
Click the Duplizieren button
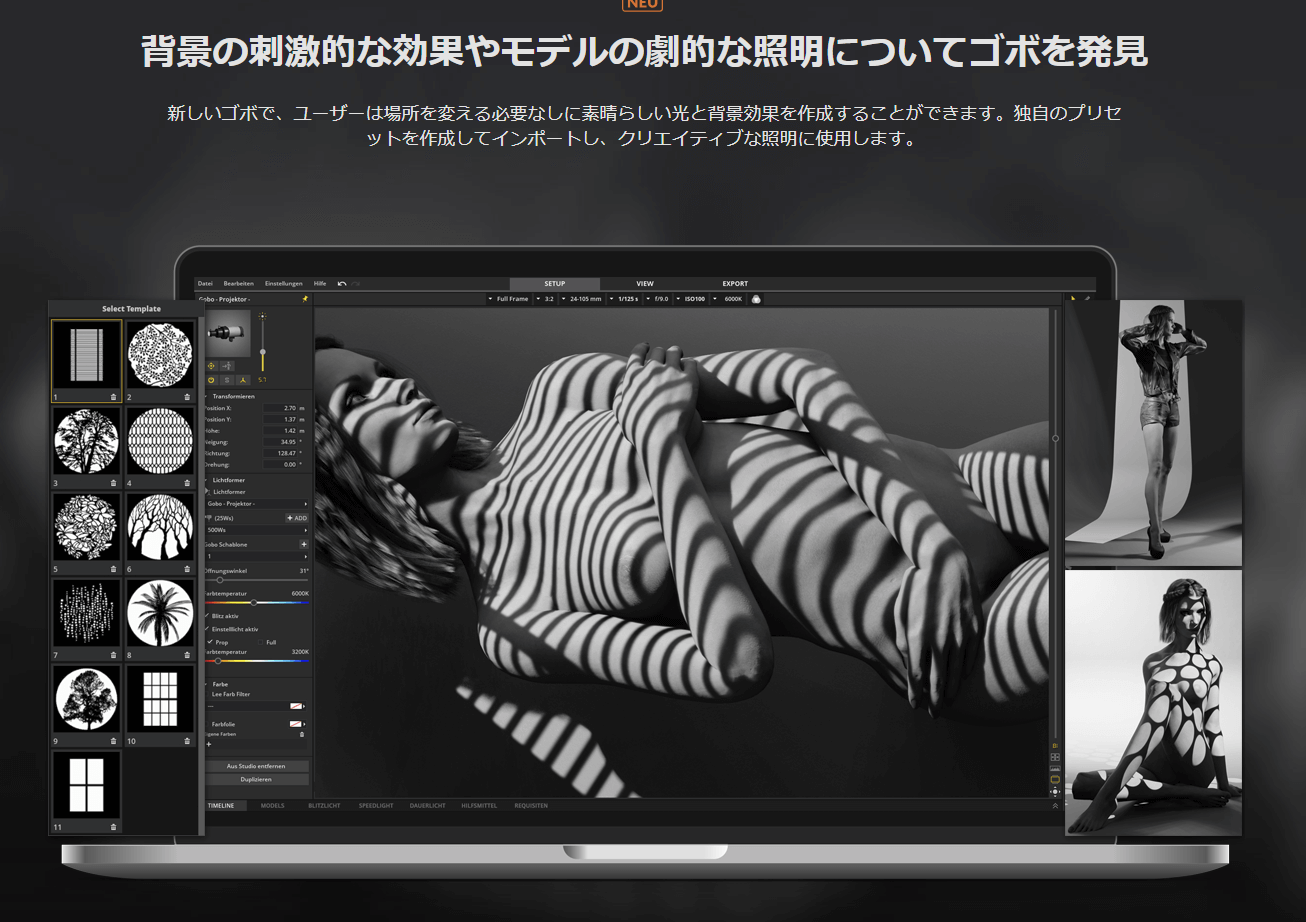pos(256,779)
